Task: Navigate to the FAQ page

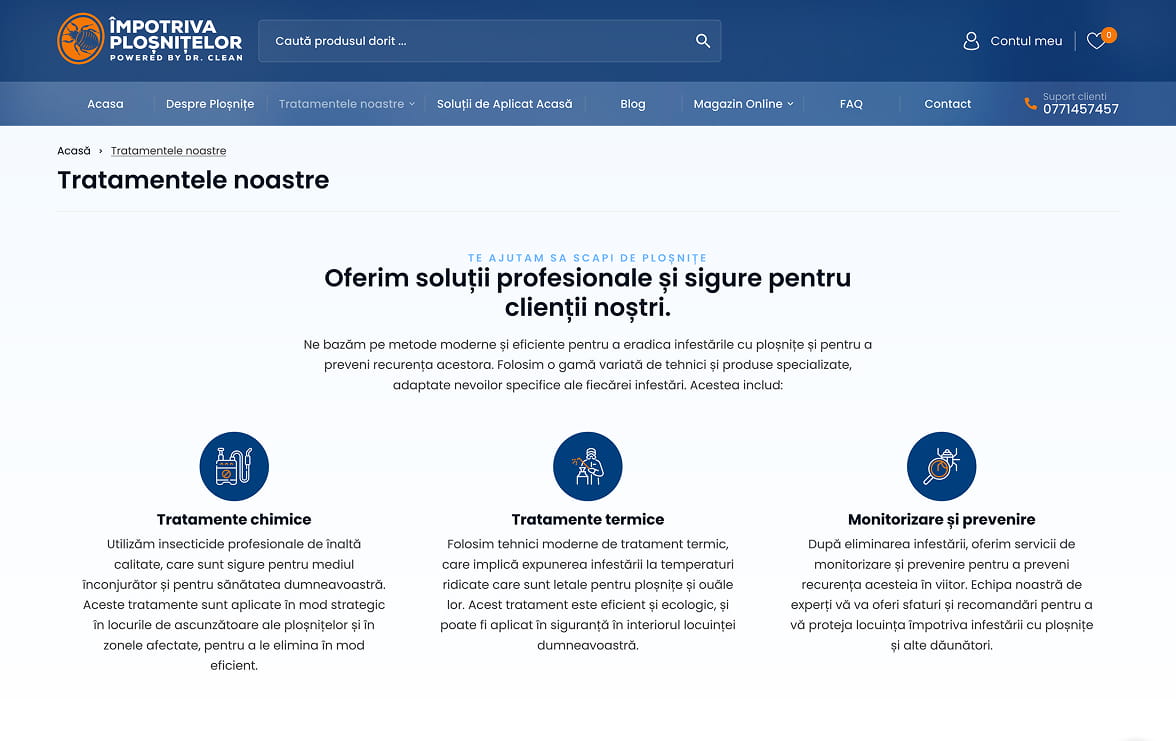Action: (x=851, y=104)
